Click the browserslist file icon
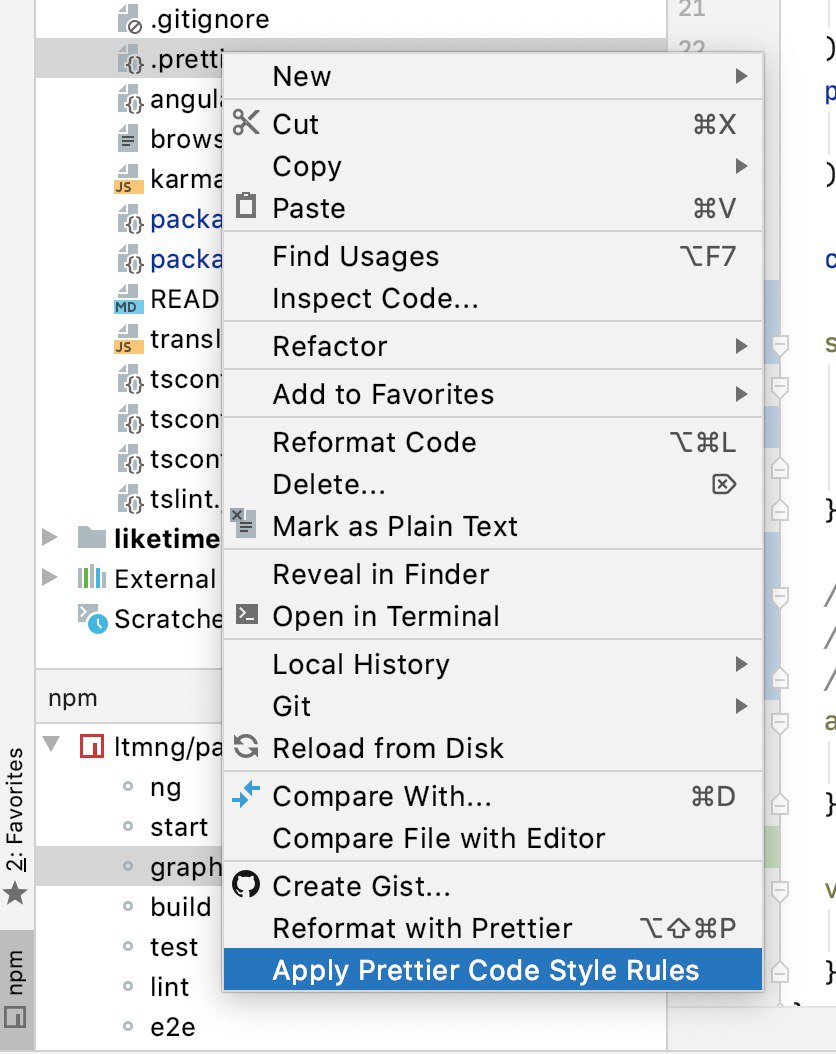This screenshot has height=1054, width=836. click(128, 140)
